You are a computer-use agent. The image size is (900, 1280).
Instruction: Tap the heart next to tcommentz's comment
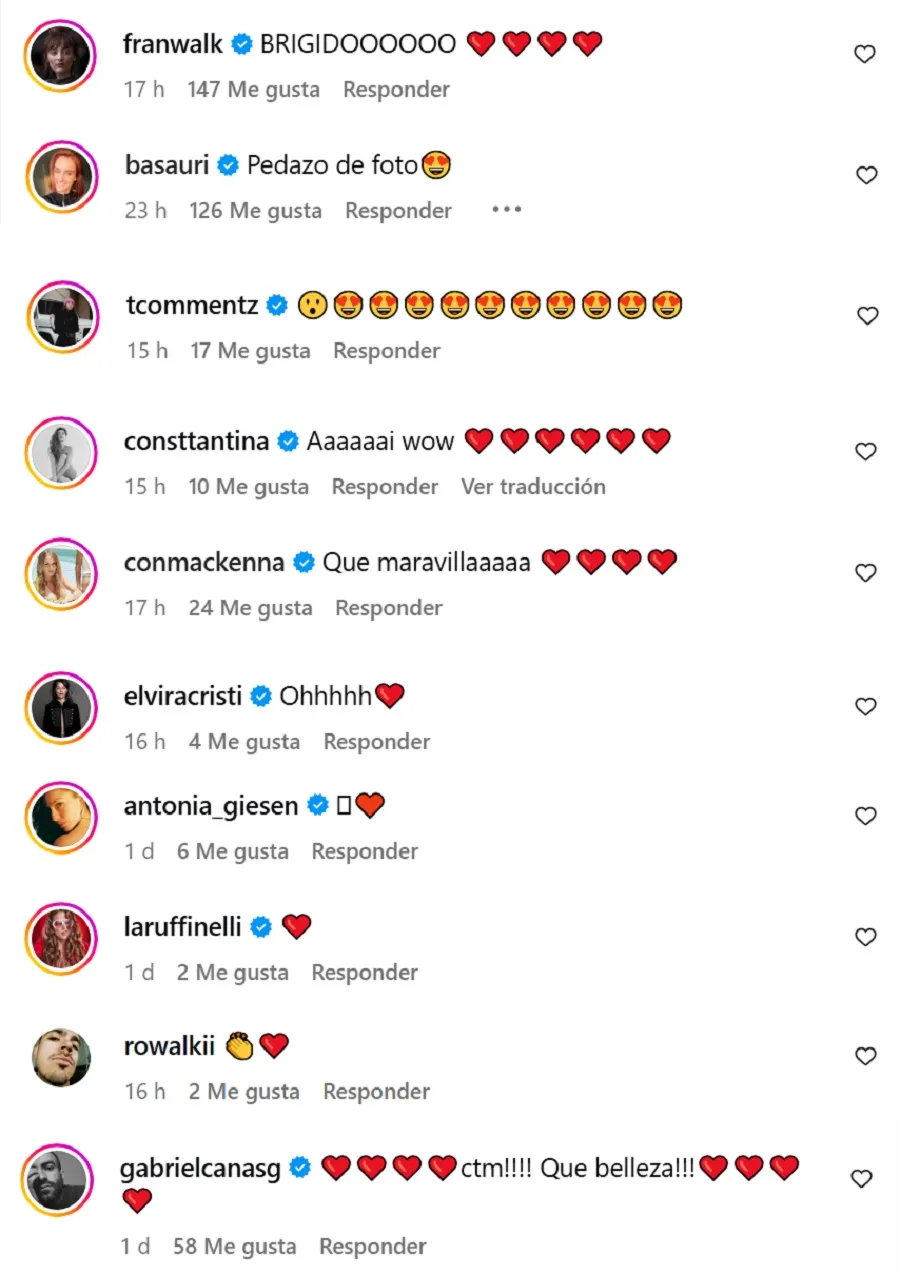pyautogui.click(x=867, y=316)
